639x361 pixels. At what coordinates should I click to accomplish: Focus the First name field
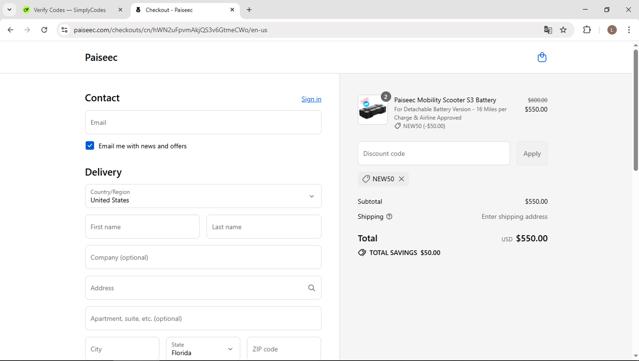click(x=142, y=227)
